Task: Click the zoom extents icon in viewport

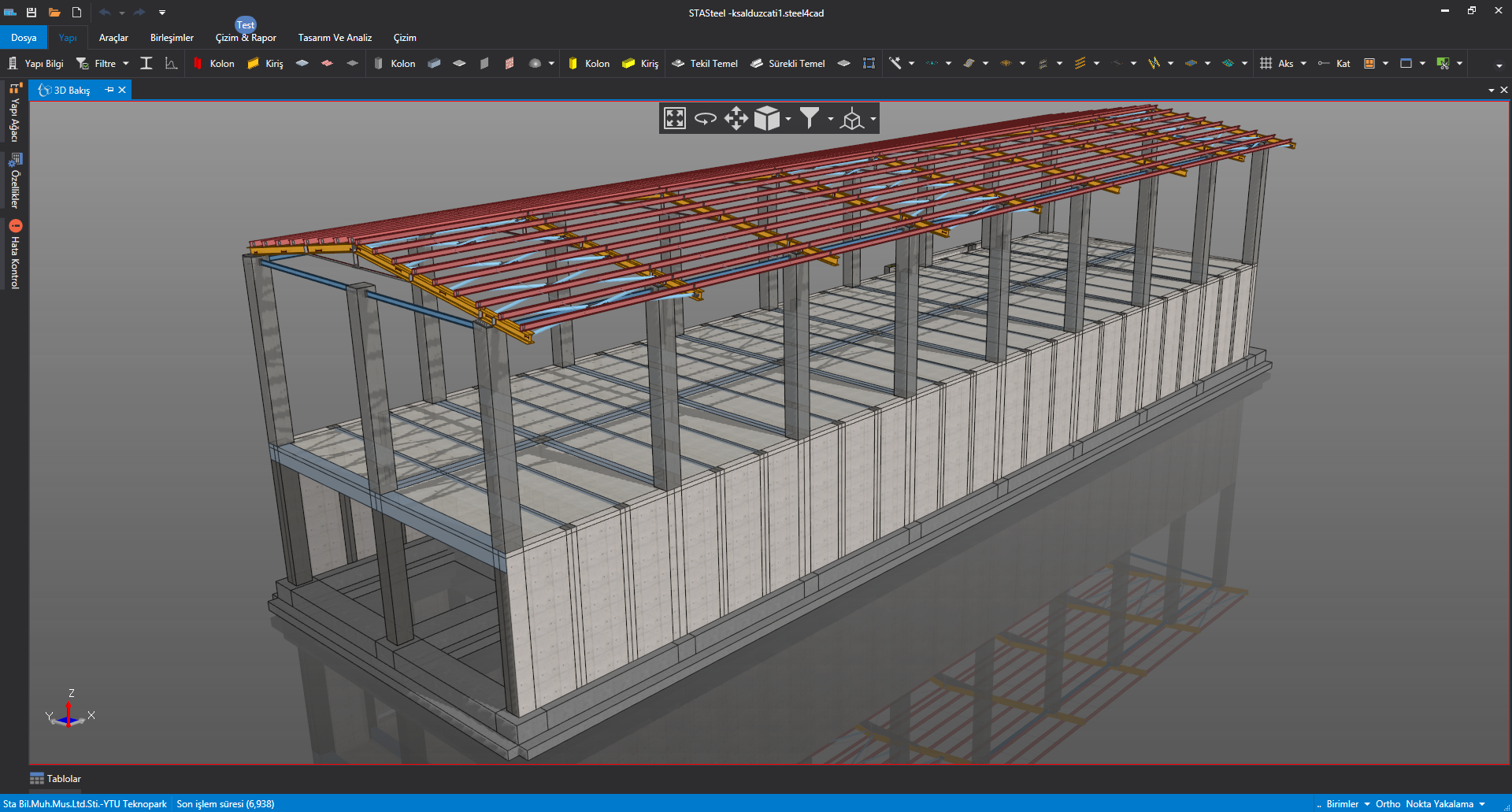Action: point(675,119)
